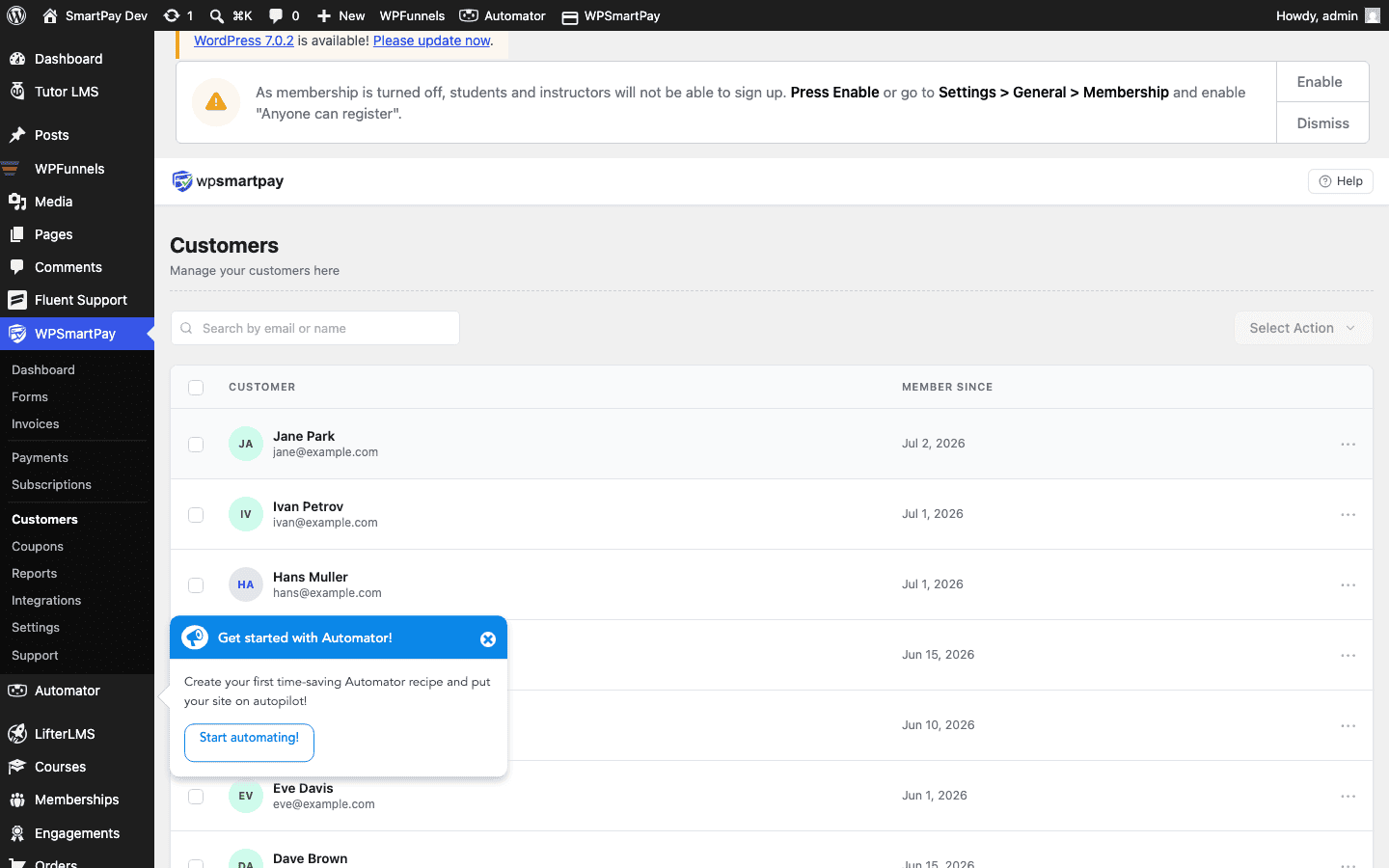Click the Posts pin icon
Viewport: 1389px width, 868px height.
(17, 135)
